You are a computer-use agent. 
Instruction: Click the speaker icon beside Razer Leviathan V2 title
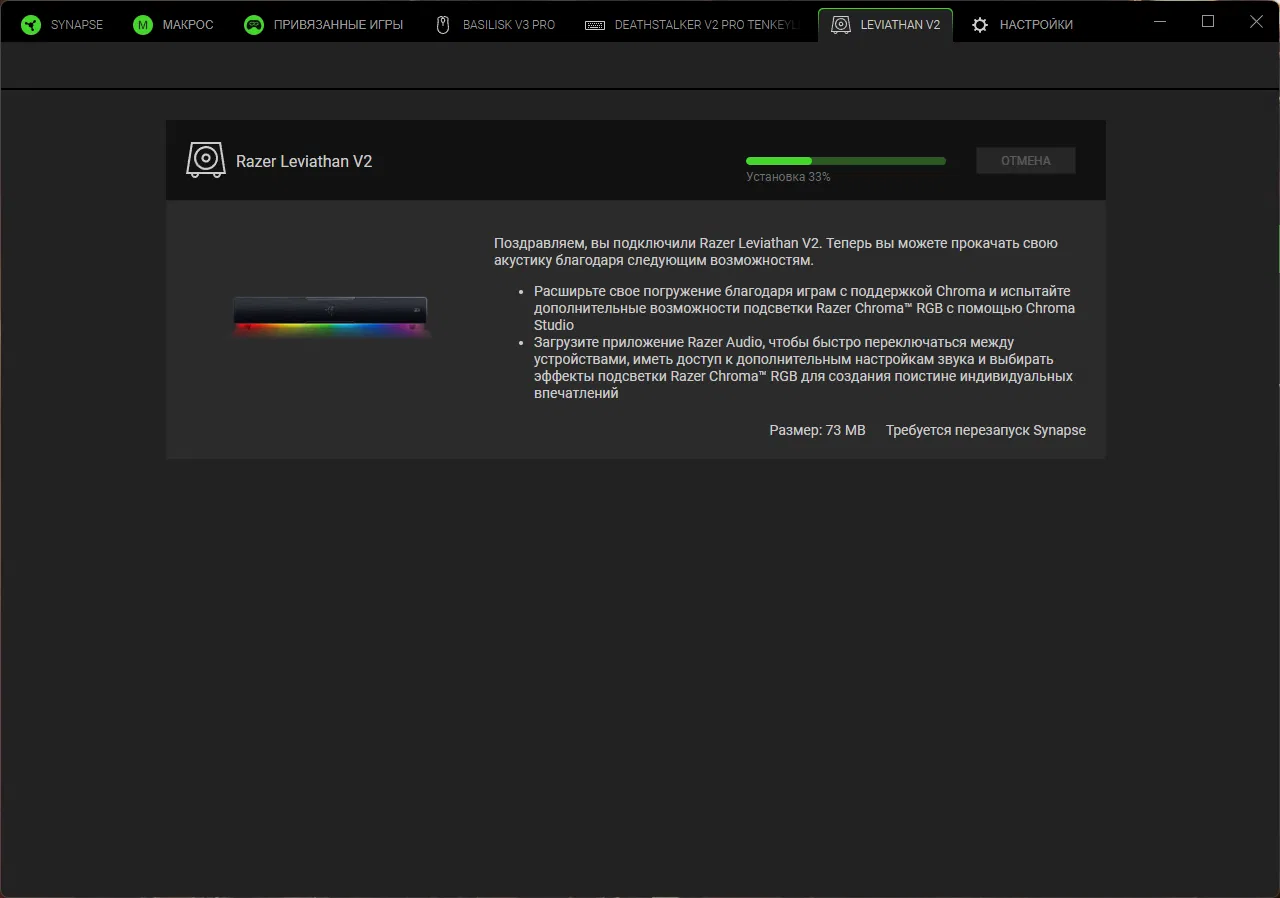(x=205, y=160)
